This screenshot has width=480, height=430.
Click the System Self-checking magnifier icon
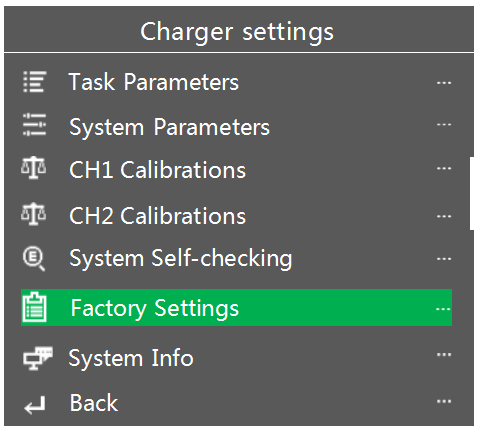pyautogui.click(x=34, y=259)
